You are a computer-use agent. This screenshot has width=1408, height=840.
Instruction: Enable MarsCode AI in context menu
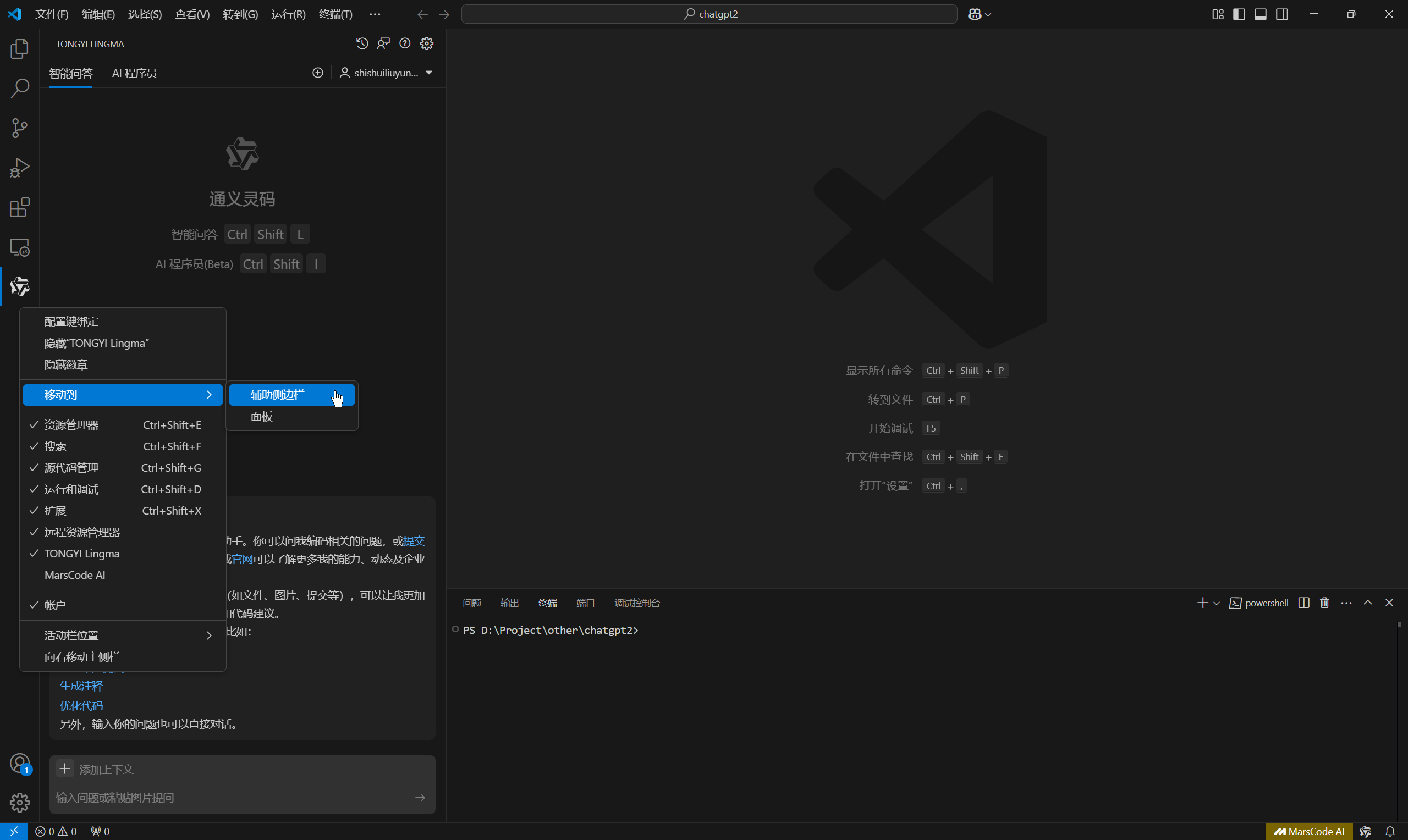pyautogui.click(x=75, y=575)
